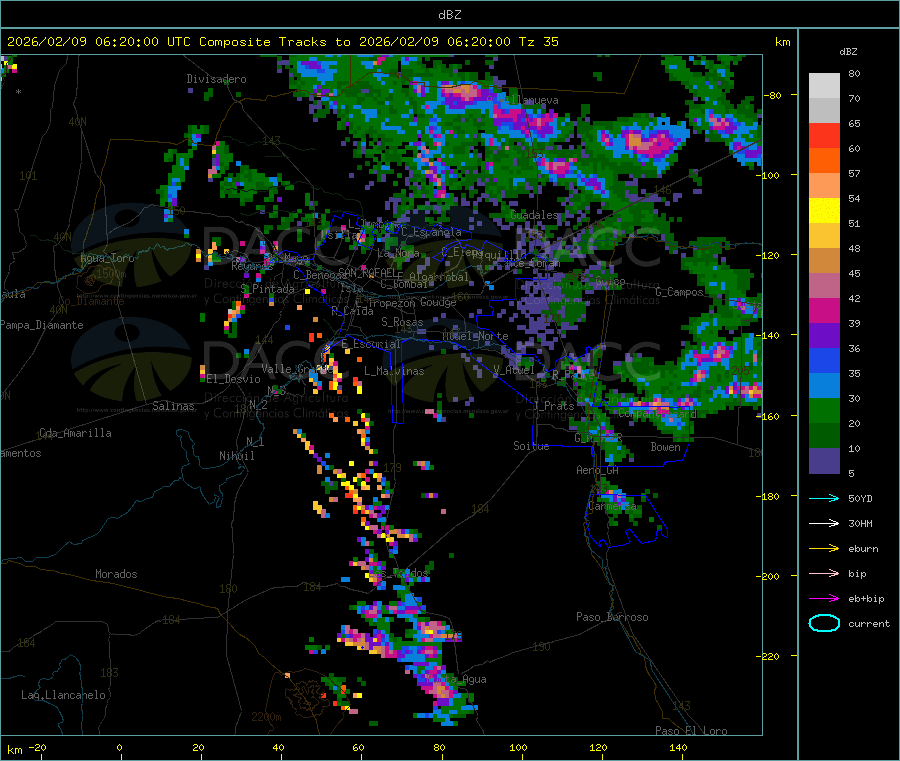
Task: Pick the blue 35 dBZ color swatch
Action: tap(824, 361)
